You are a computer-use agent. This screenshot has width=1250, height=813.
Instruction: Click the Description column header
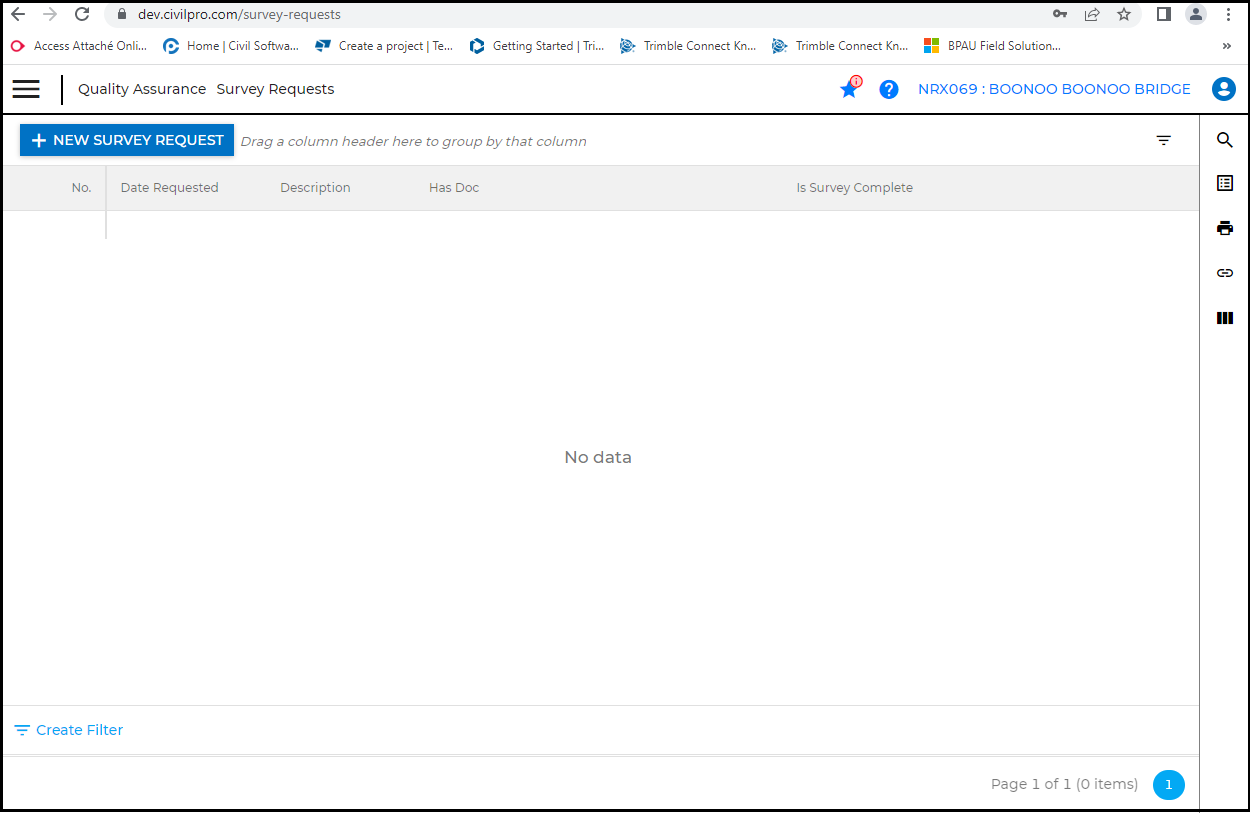click(315, 188)
